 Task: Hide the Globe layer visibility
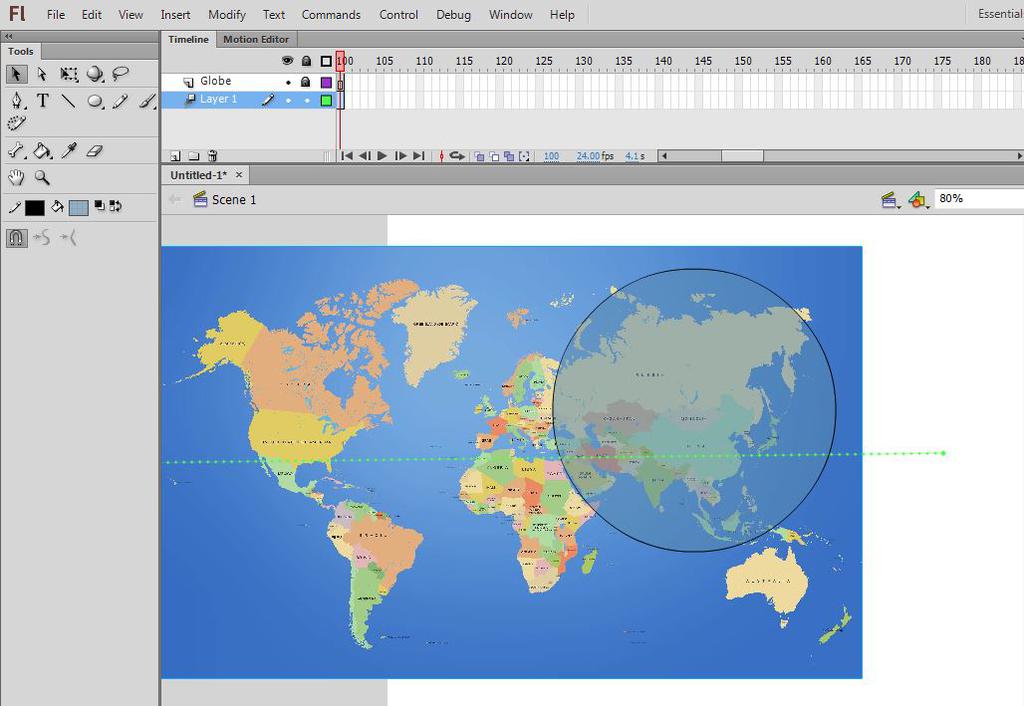[x=288, y=81]
